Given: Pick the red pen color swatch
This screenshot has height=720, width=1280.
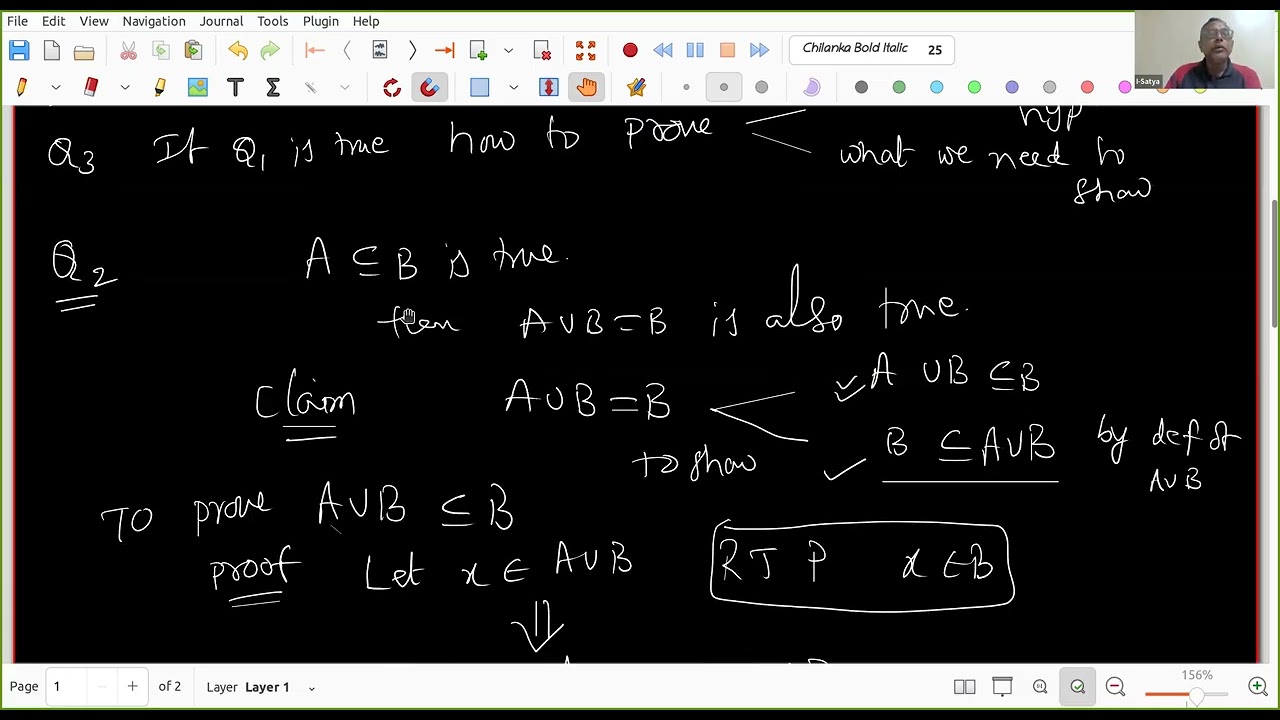Looking at the screenshot, I should 1087,88.
